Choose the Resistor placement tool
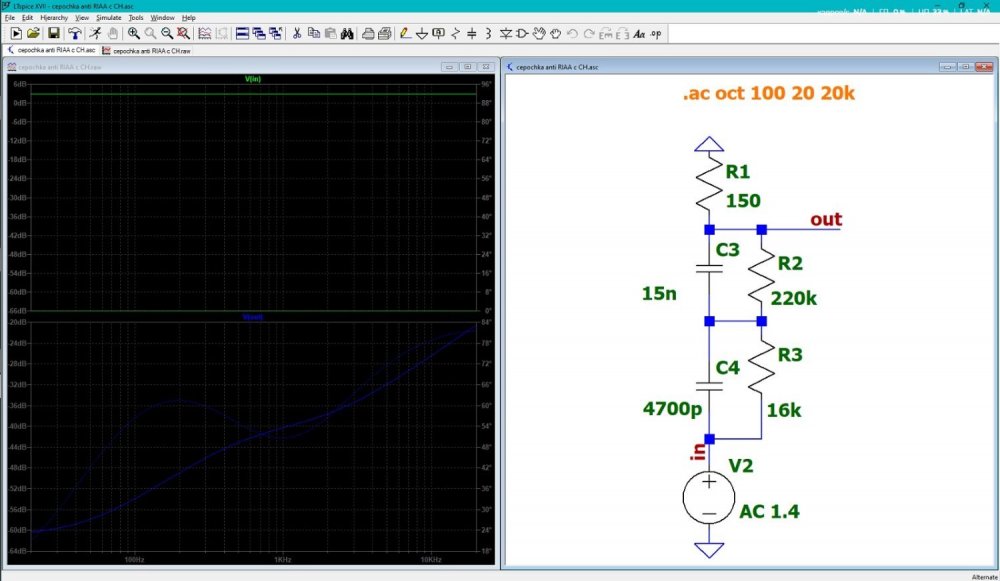 pyautogui.click(x=455, y=33)
